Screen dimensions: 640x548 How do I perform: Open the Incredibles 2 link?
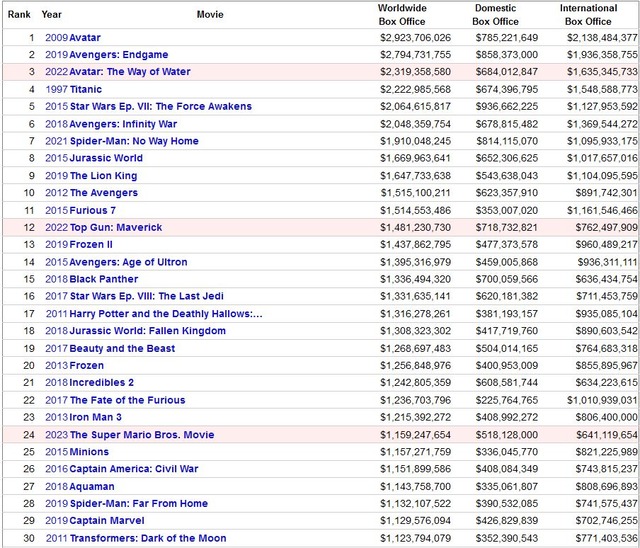coord(102,383)
